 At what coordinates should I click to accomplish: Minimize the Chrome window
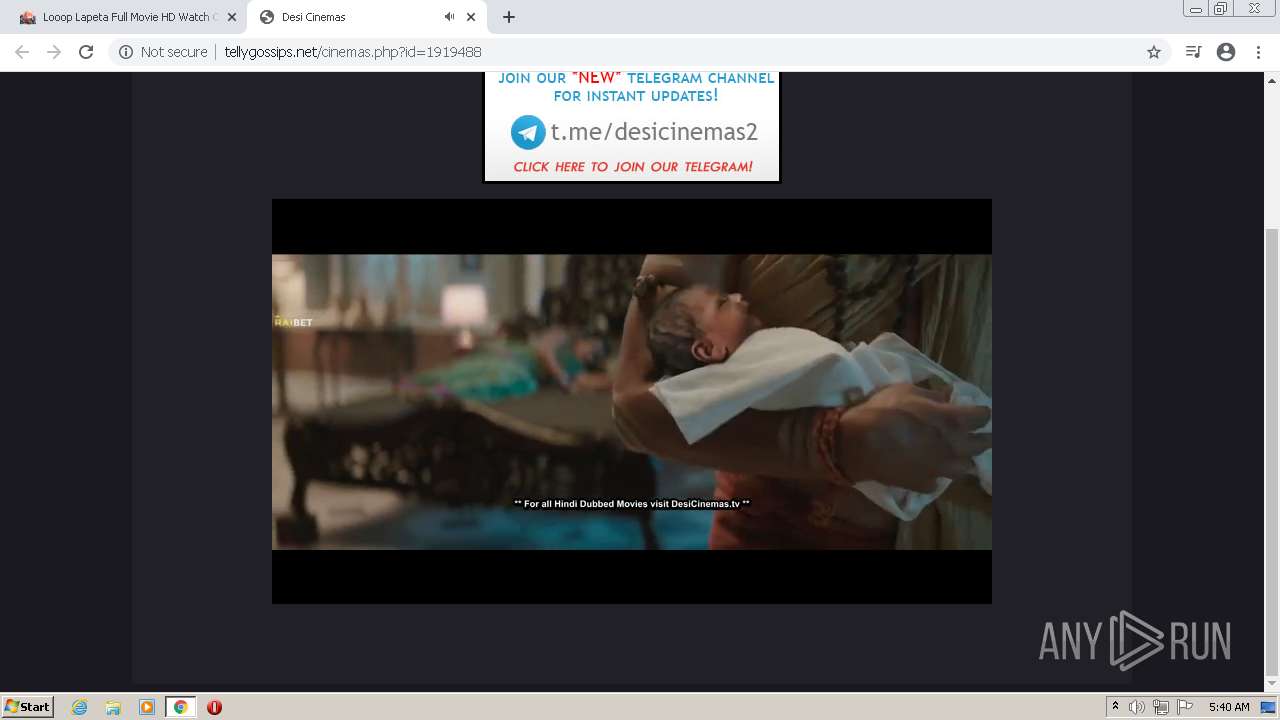pos(1196,8)
